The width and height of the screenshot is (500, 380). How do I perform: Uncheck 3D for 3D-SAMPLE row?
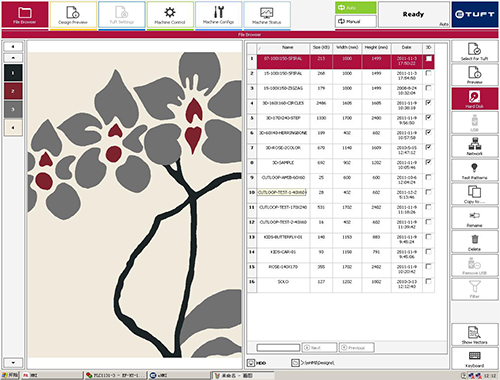coord(429,162)
